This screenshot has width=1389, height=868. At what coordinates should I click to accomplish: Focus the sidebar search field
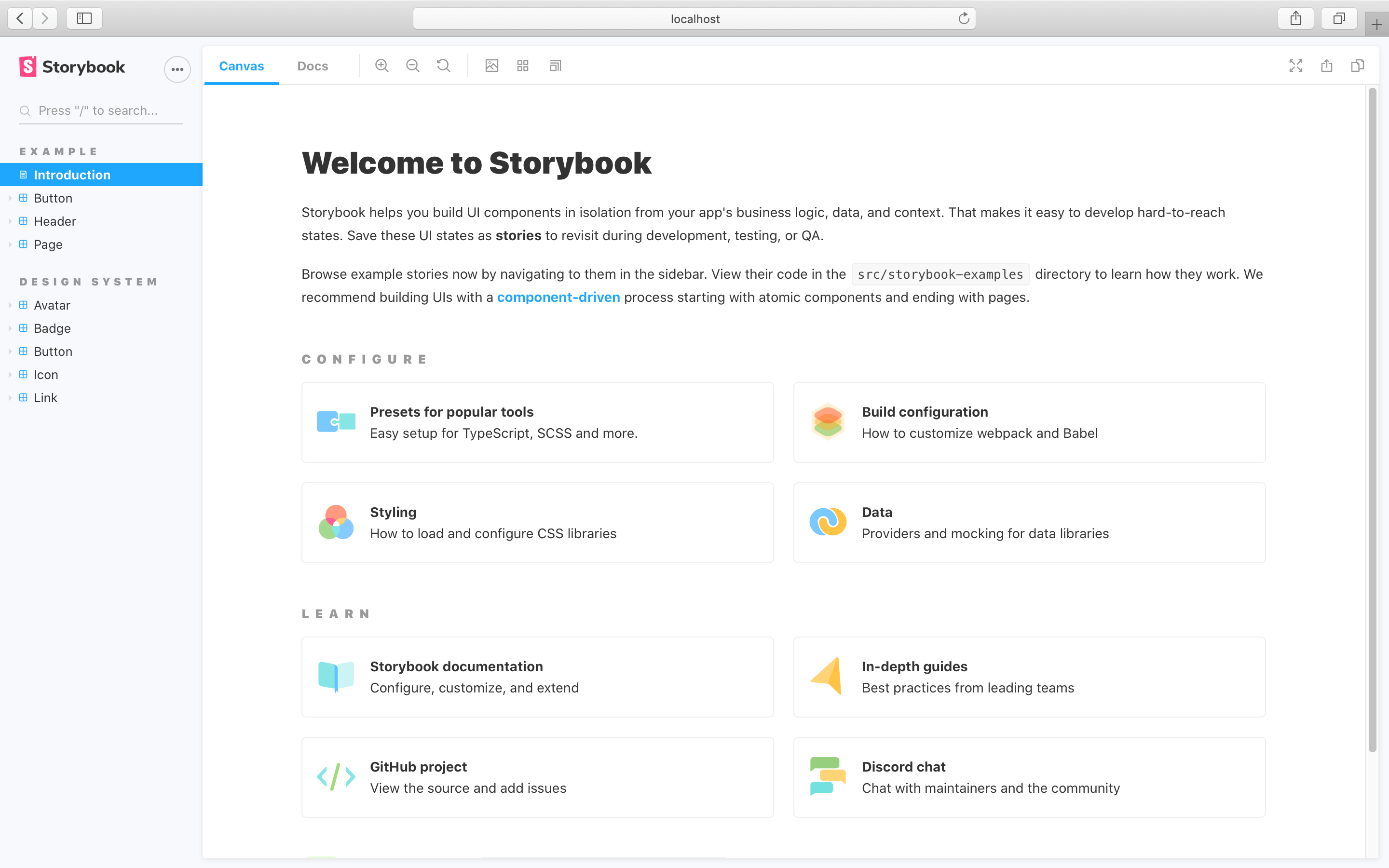tap(101, 110)
